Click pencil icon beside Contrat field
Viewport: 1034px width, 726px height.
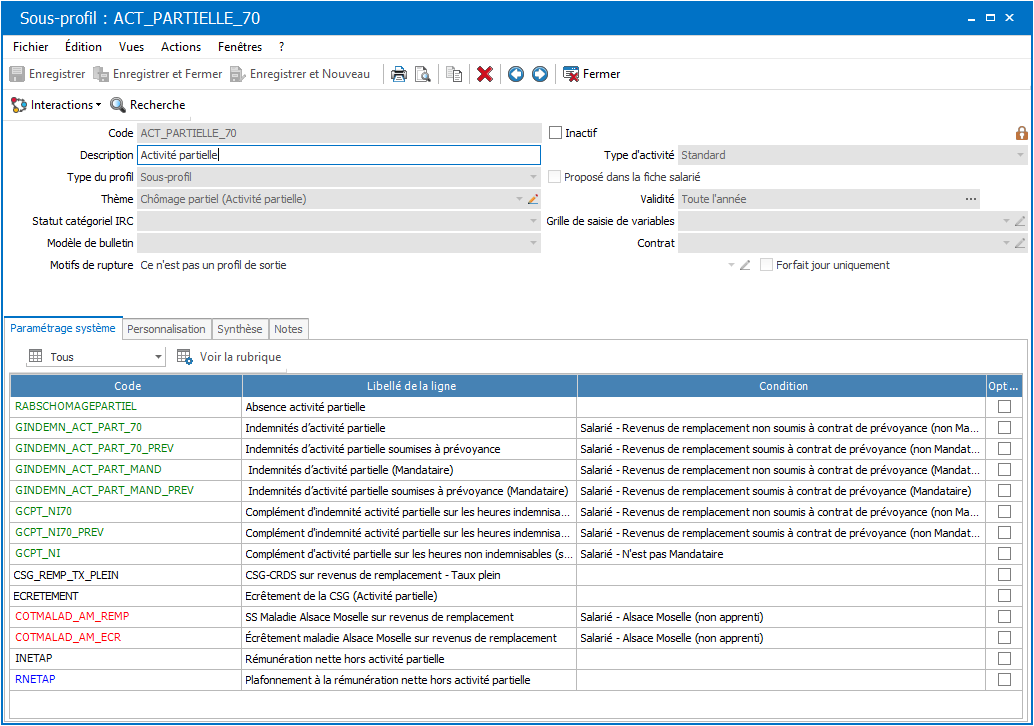click(x=1020, y=243)
